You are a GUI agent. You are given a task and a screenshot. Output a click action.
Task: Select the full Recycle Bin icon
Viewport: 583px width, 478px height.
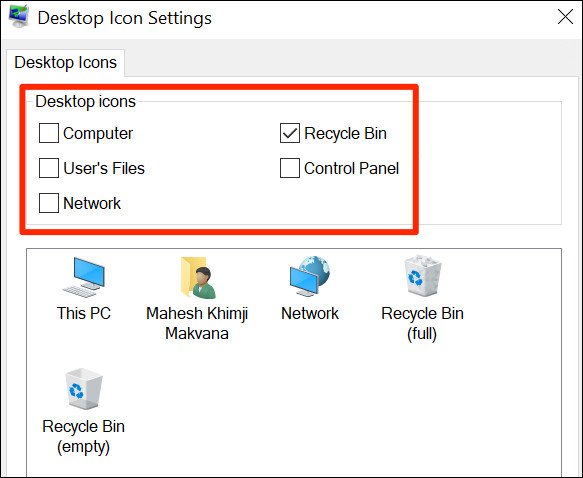[x=422, y=275]
